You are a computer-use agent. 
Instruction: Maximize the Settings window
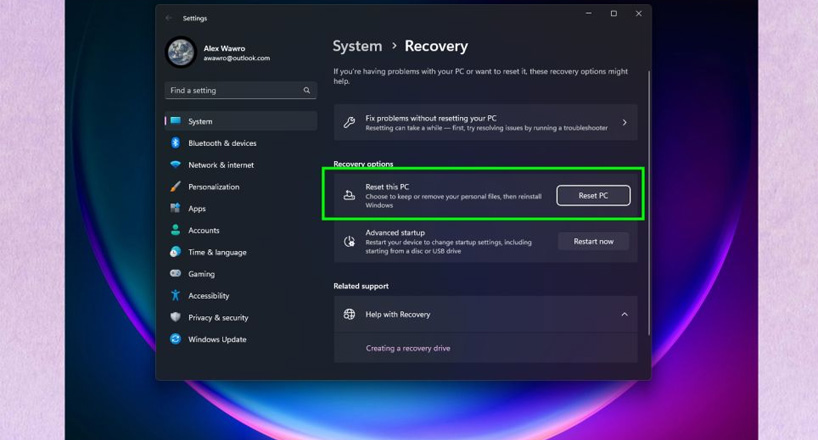614,14
